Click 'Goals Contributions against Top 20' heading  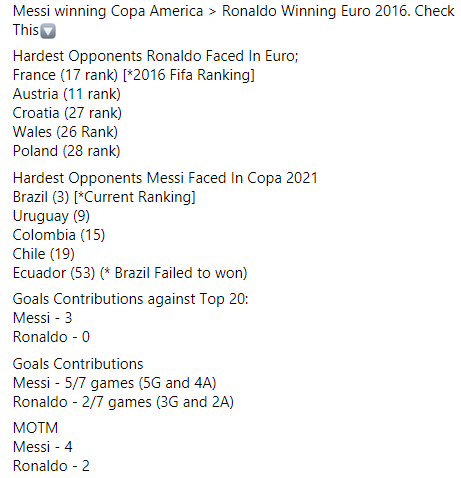pos(131,299)
